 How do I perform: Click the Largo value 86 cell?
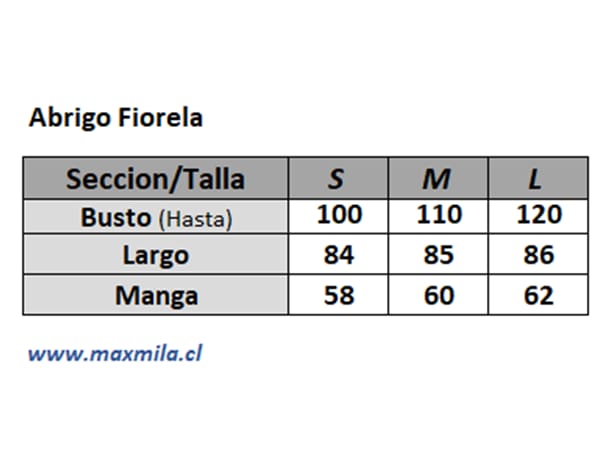538,254
